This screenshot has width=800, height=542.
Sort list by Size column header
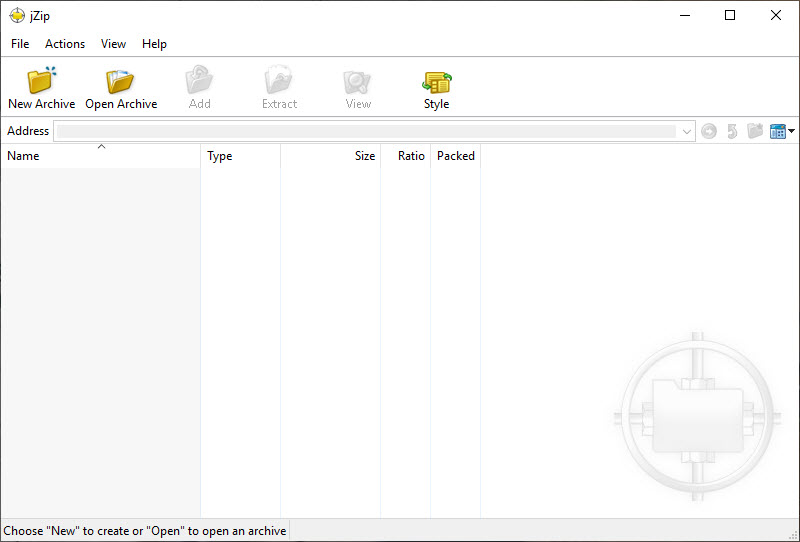click(330, 156)
